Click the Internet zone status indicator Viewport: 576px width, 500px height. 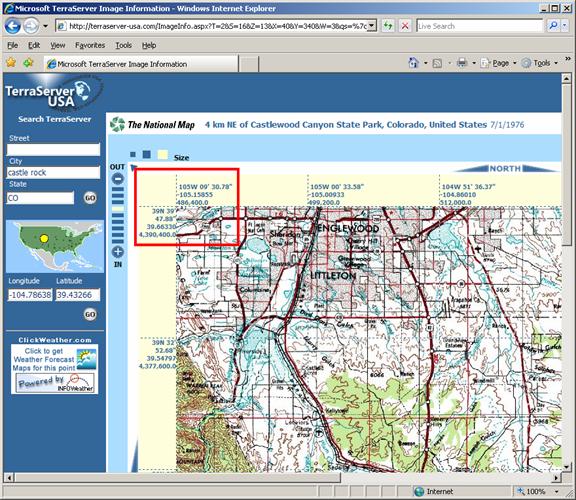(x=434, y=491)
